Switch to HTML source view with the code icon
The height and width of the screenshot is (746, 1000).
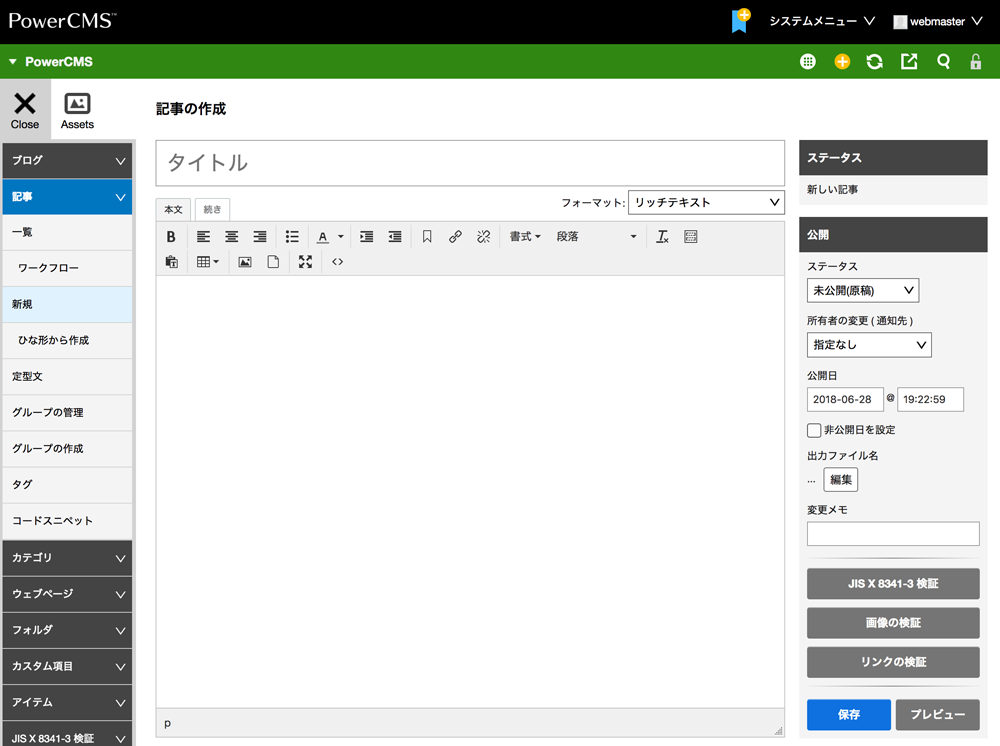point(337,261)
